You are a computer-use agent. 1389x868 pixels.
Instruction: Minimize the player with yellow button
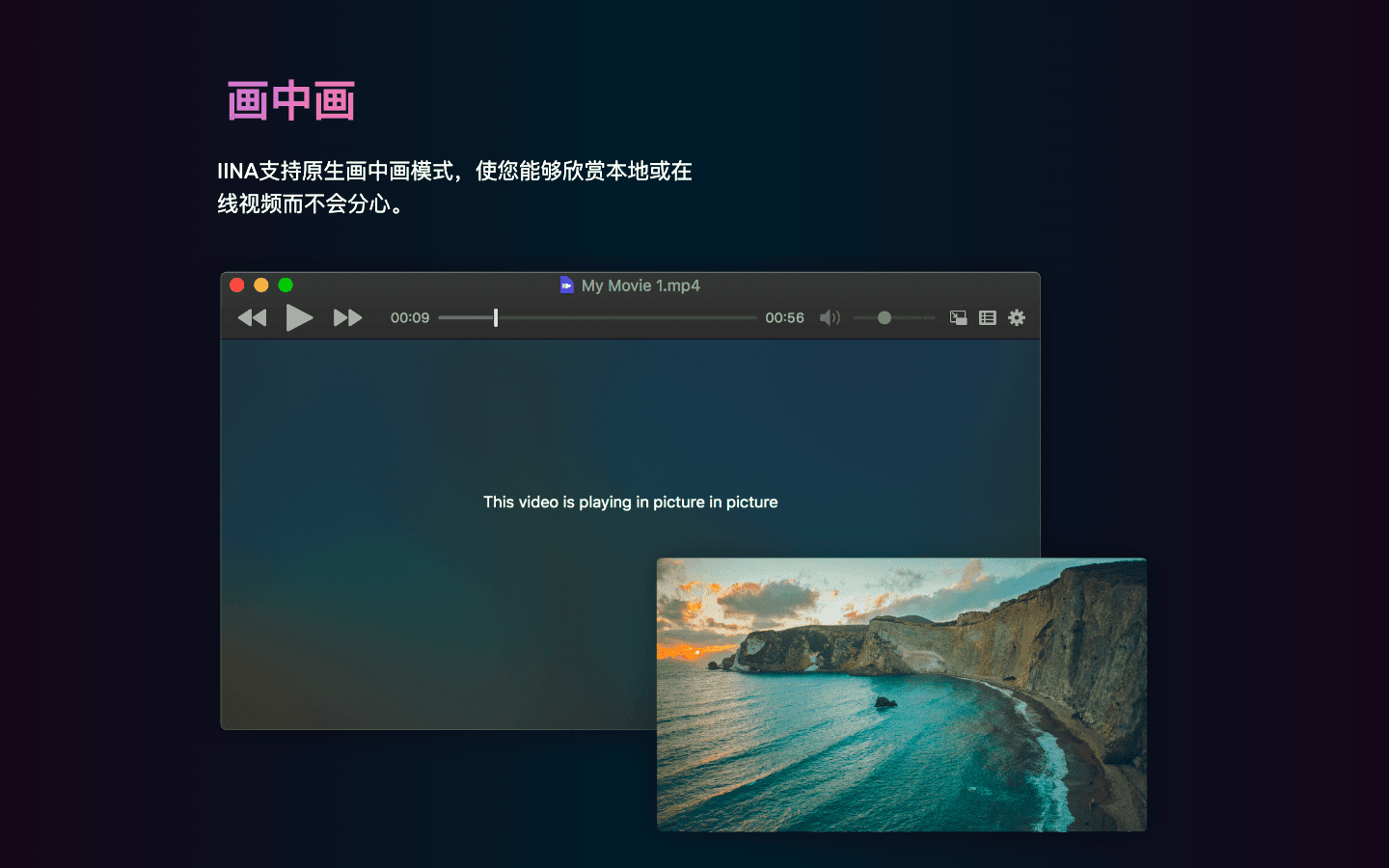(x=261, y=285)
